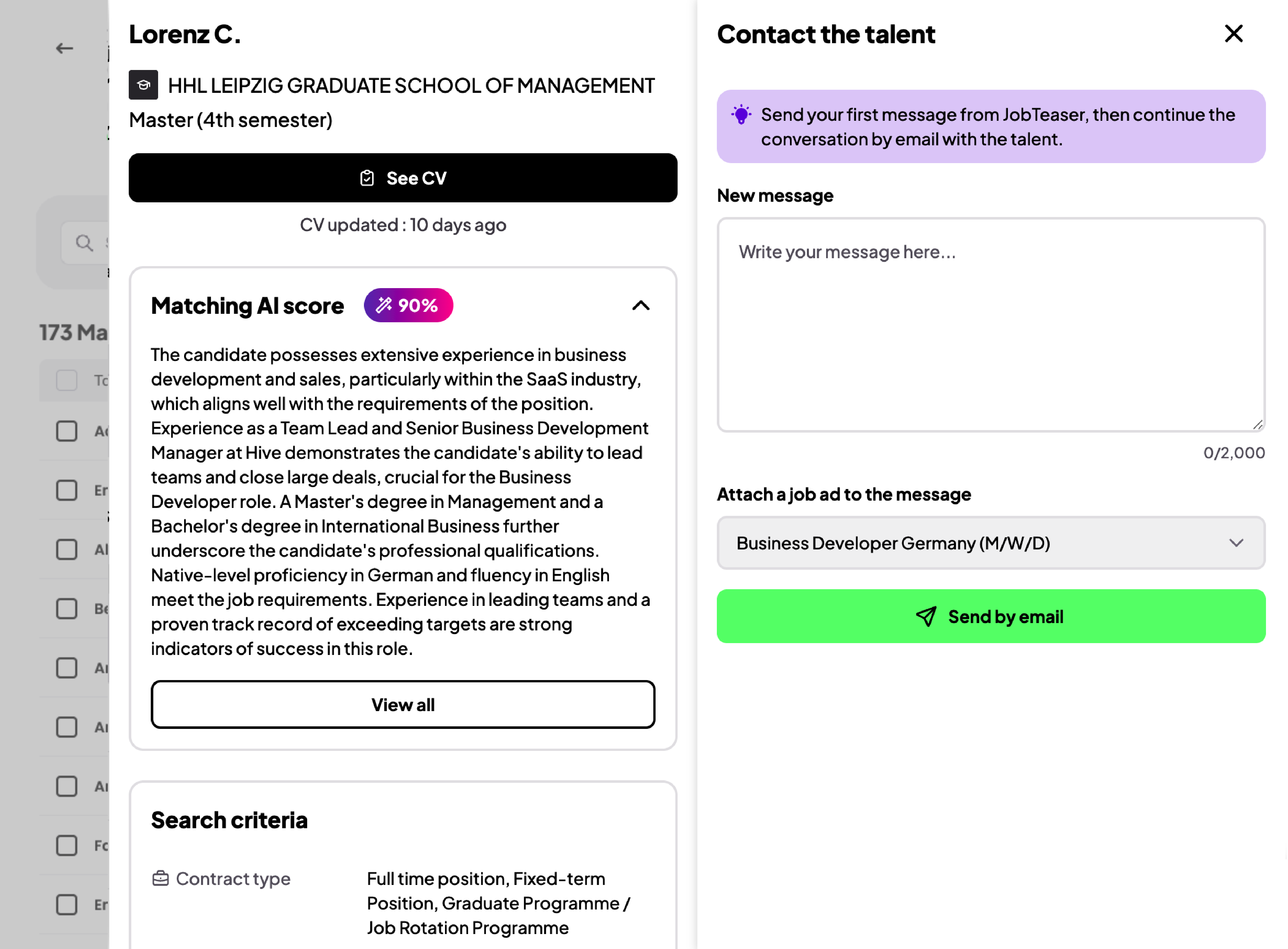
Task: Click the message box resize handle
Action: (1258, 424)
